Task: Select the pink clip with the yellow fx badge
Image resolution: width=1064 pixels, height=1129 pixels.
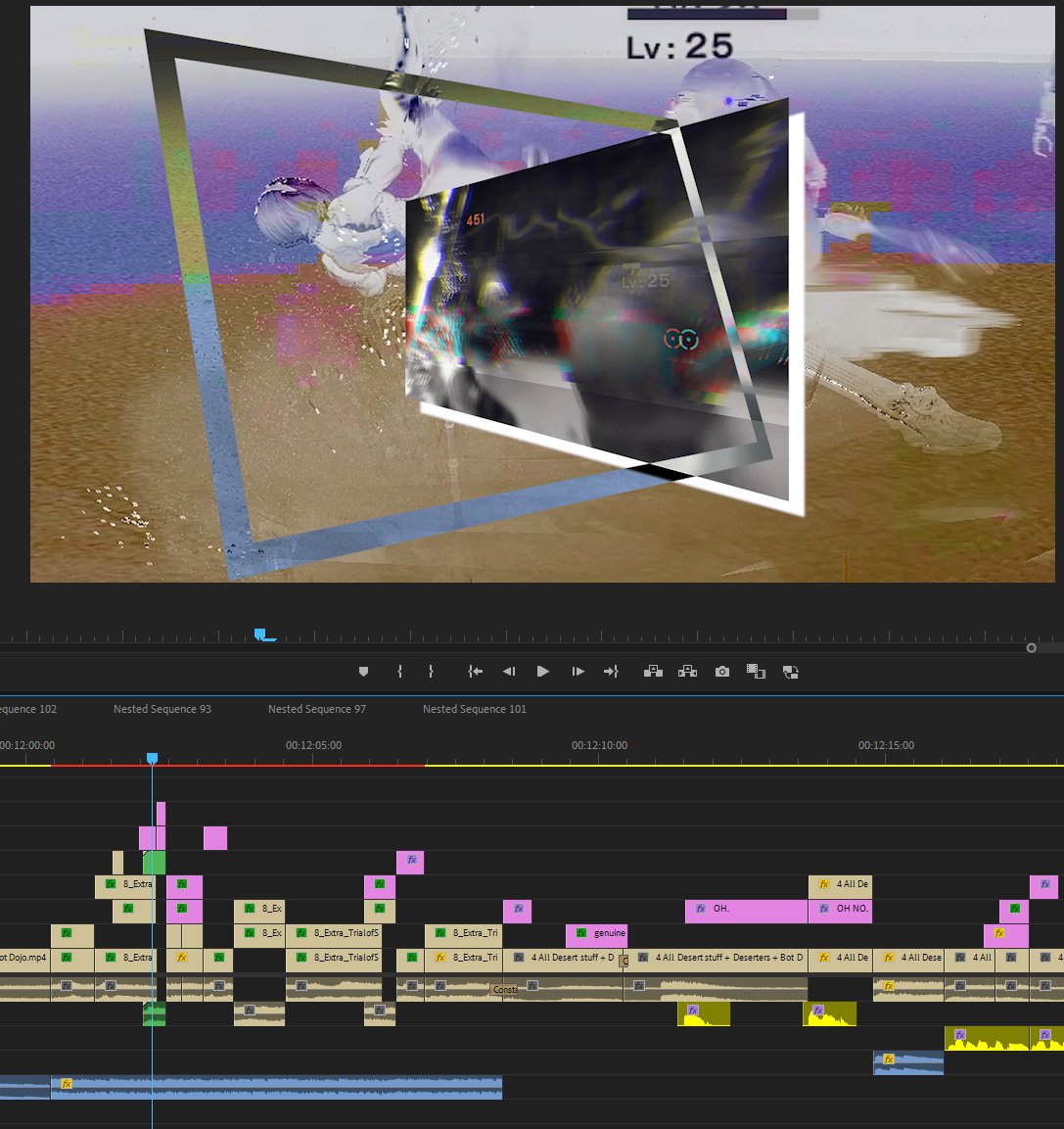Action: (x=1005, y=936)
